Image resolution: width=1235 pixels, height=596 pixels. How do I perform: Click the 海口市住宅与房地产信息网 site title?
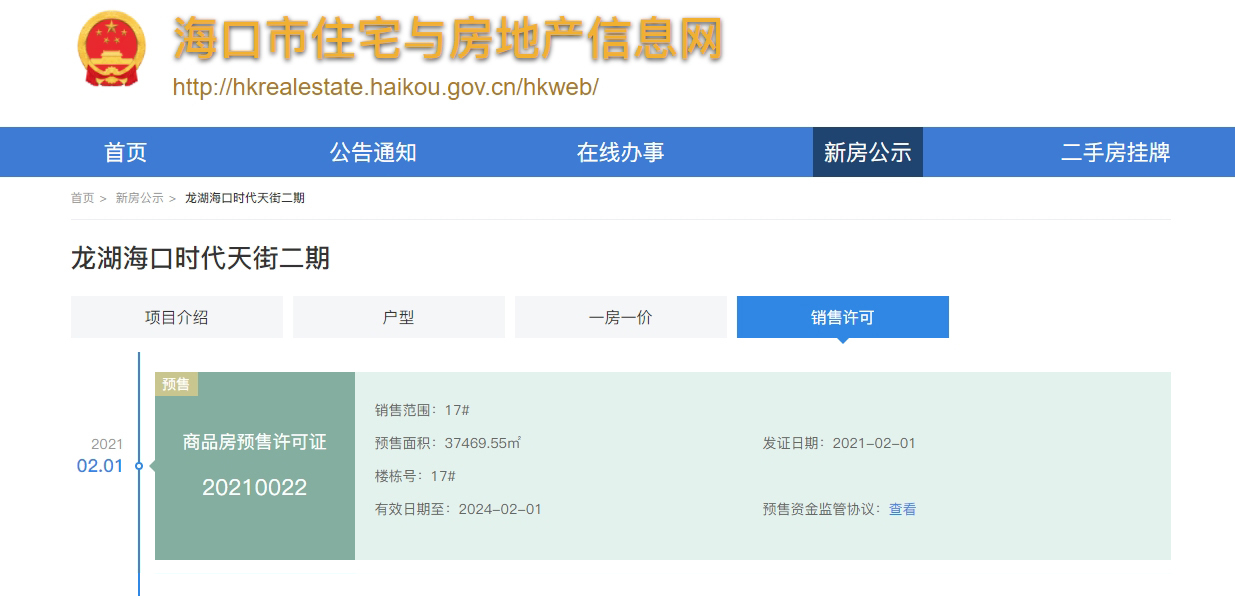448,41
